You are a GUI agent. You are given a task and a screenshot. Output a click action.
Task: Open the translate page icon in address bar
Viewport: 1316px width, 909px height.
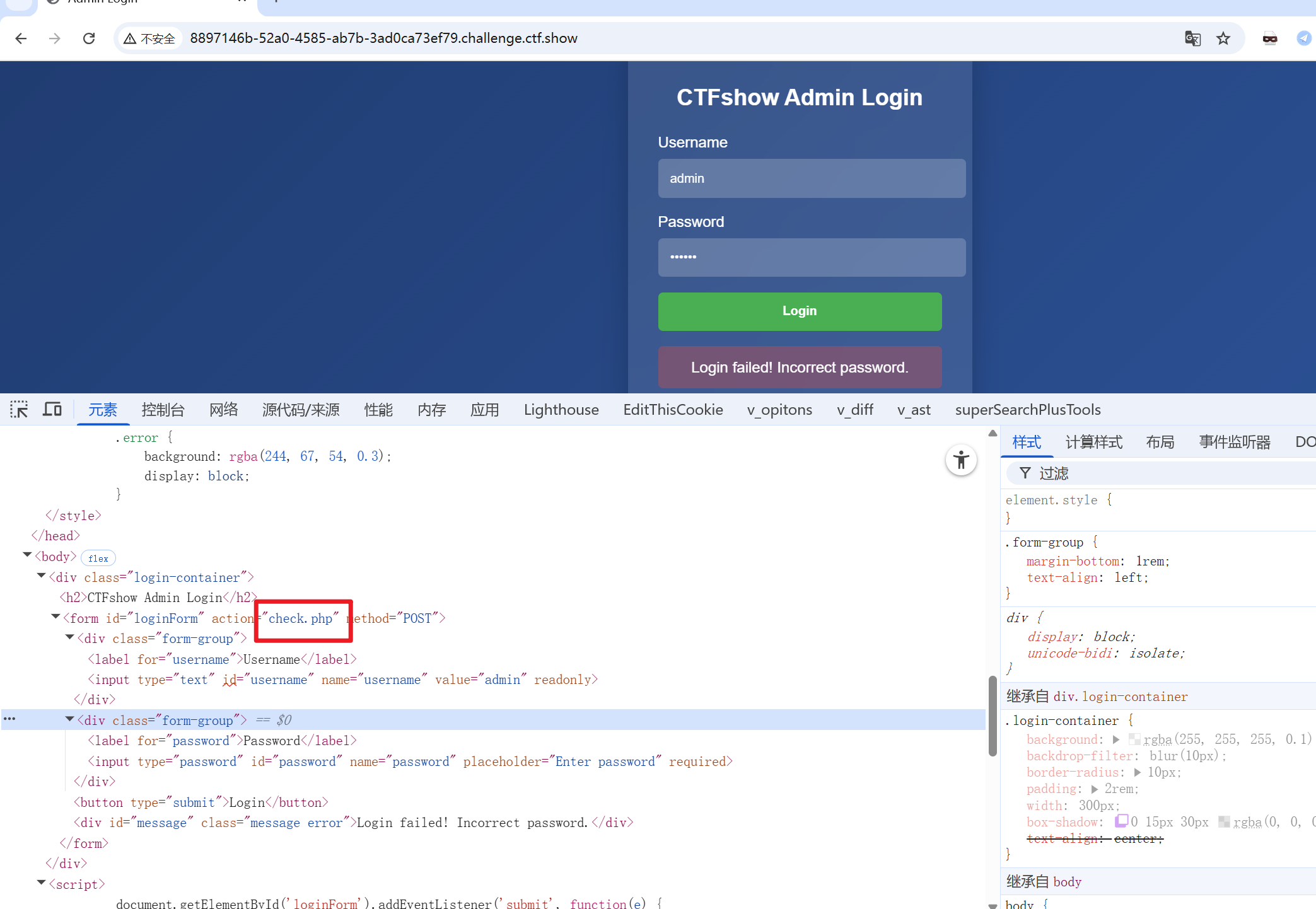click(1192, 38)
